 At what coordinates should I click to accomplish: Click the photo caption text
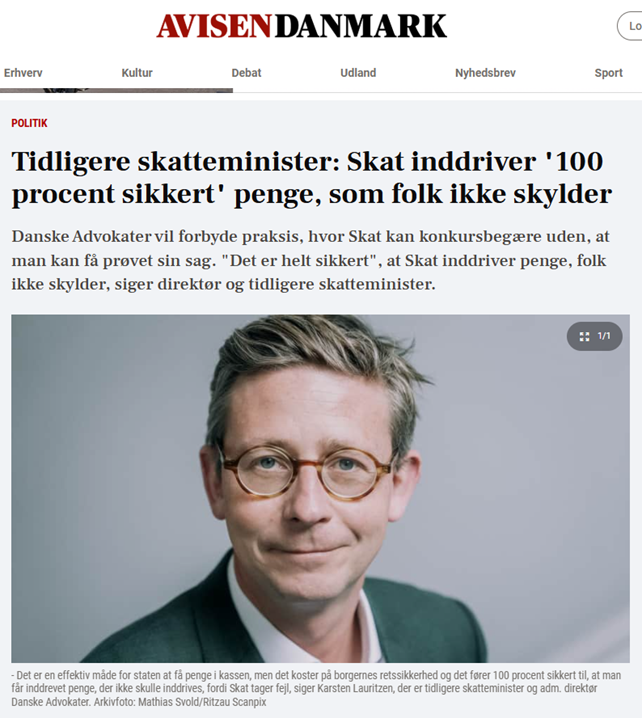(316, 688)
